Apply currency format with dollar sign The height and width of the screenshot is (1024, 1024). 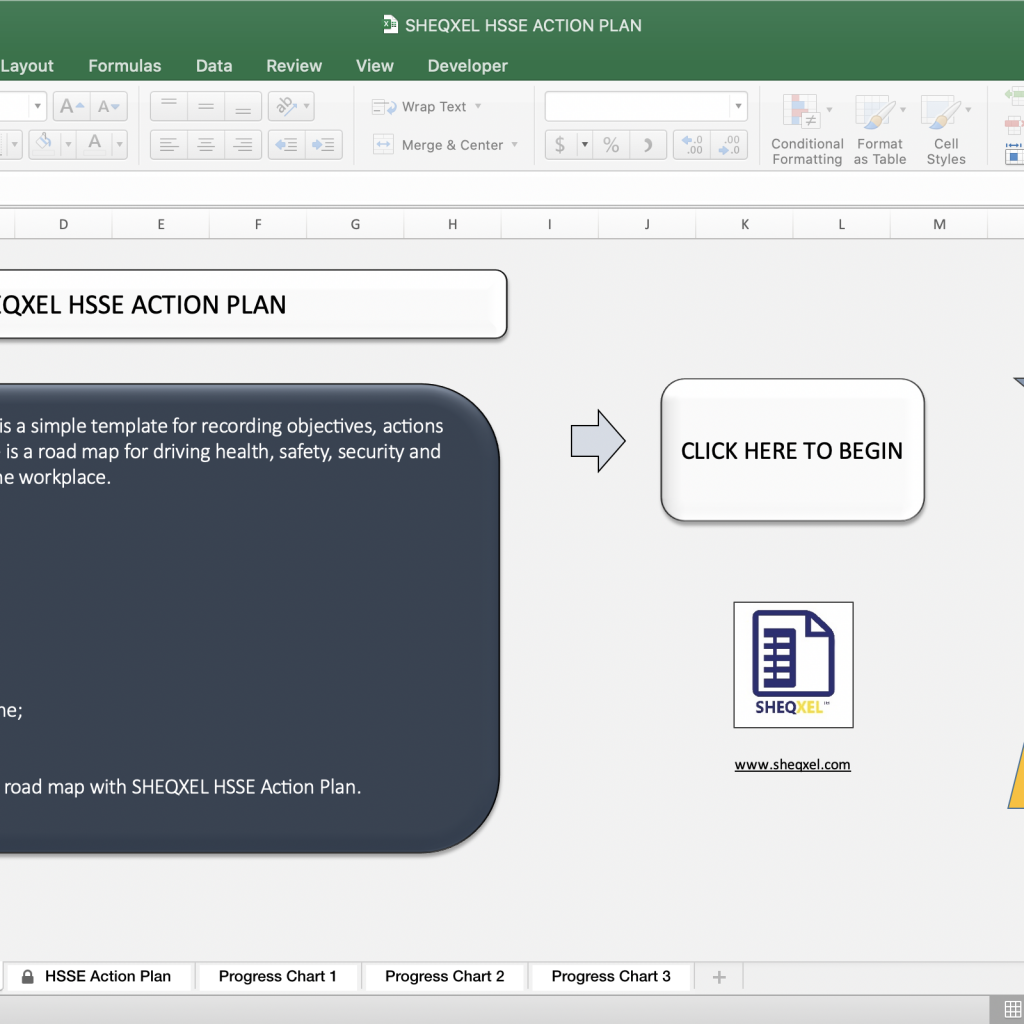click(x=560, y=144)
